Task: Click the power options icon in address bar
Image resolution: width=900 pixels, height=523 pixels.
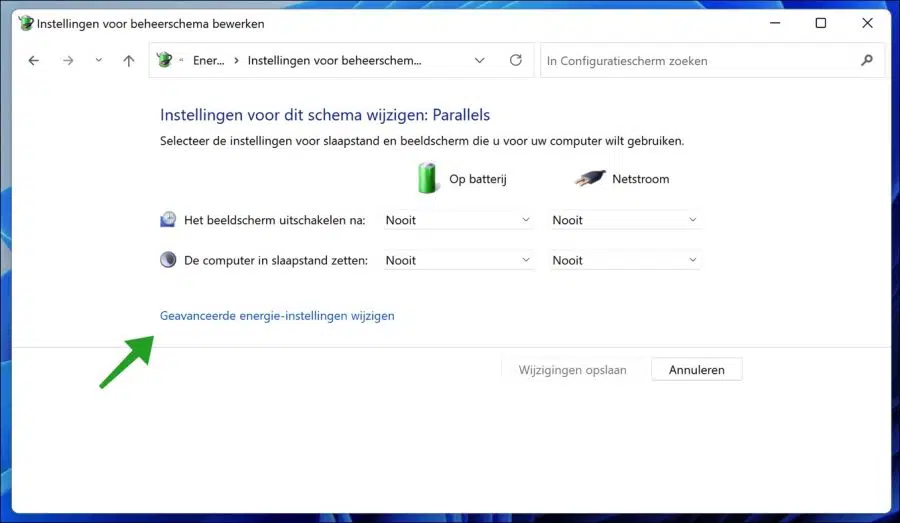Action: click(164, 60)
